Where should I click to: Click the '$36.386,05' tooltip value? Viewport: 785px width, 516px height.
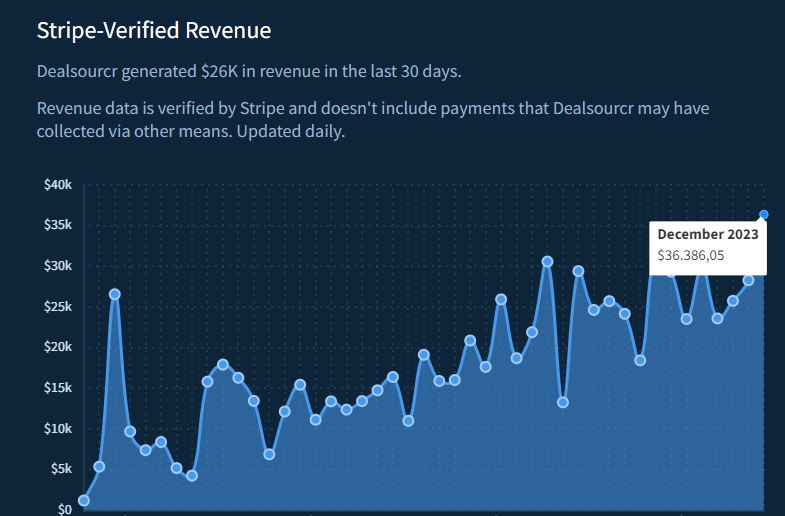(x=691, y=255)
